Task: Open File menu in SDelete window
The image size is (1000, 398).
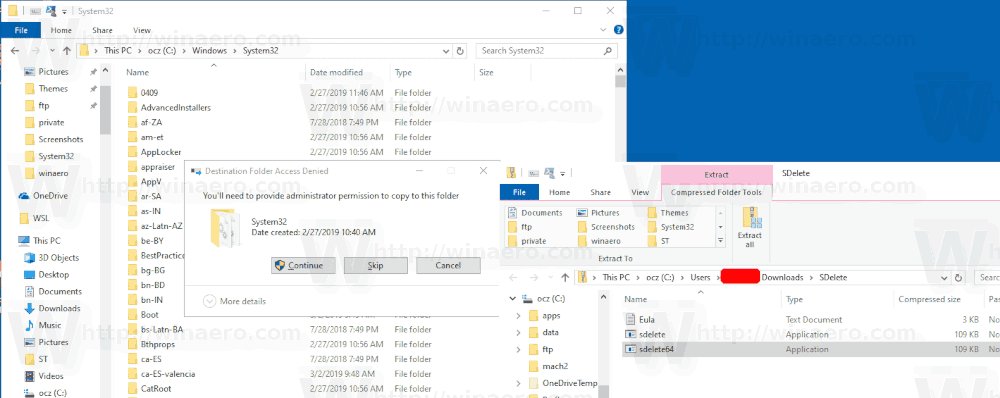Action: pyautogui.click(x=519, y=192)
